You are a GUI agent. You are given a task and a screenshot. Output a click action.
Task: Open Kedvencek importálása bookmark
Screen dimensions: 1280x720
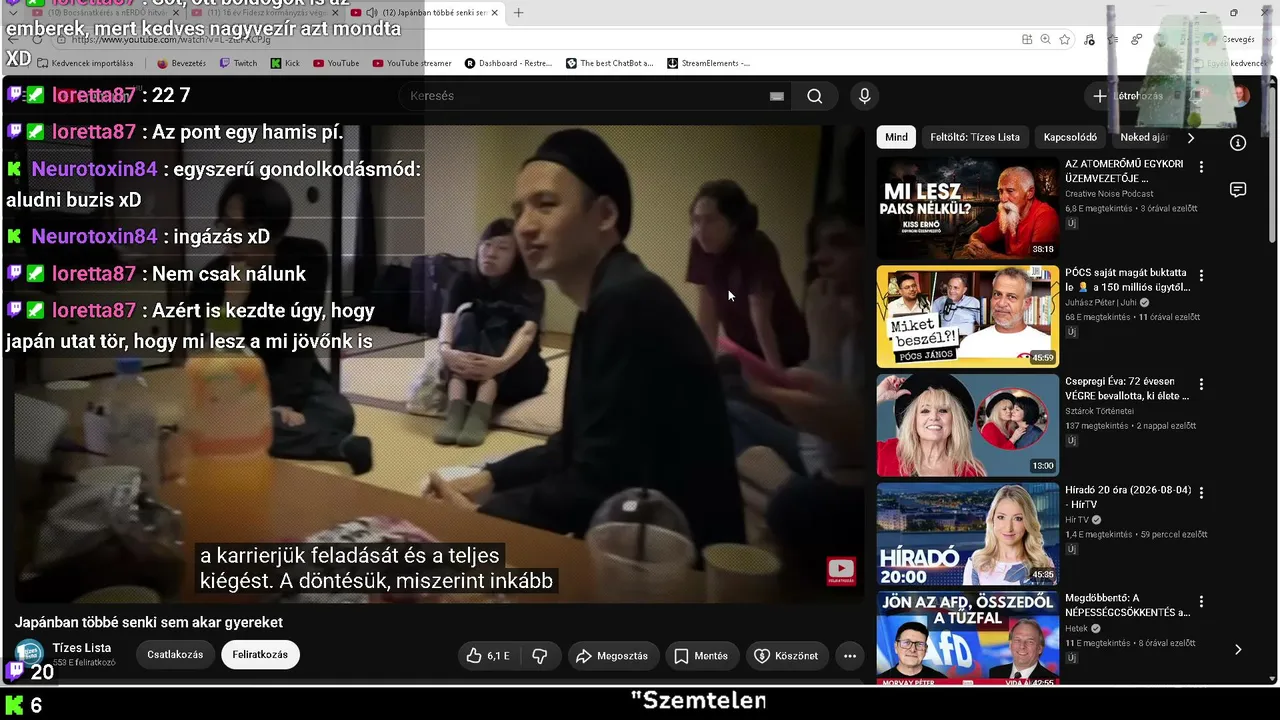[x=86, y=63]
